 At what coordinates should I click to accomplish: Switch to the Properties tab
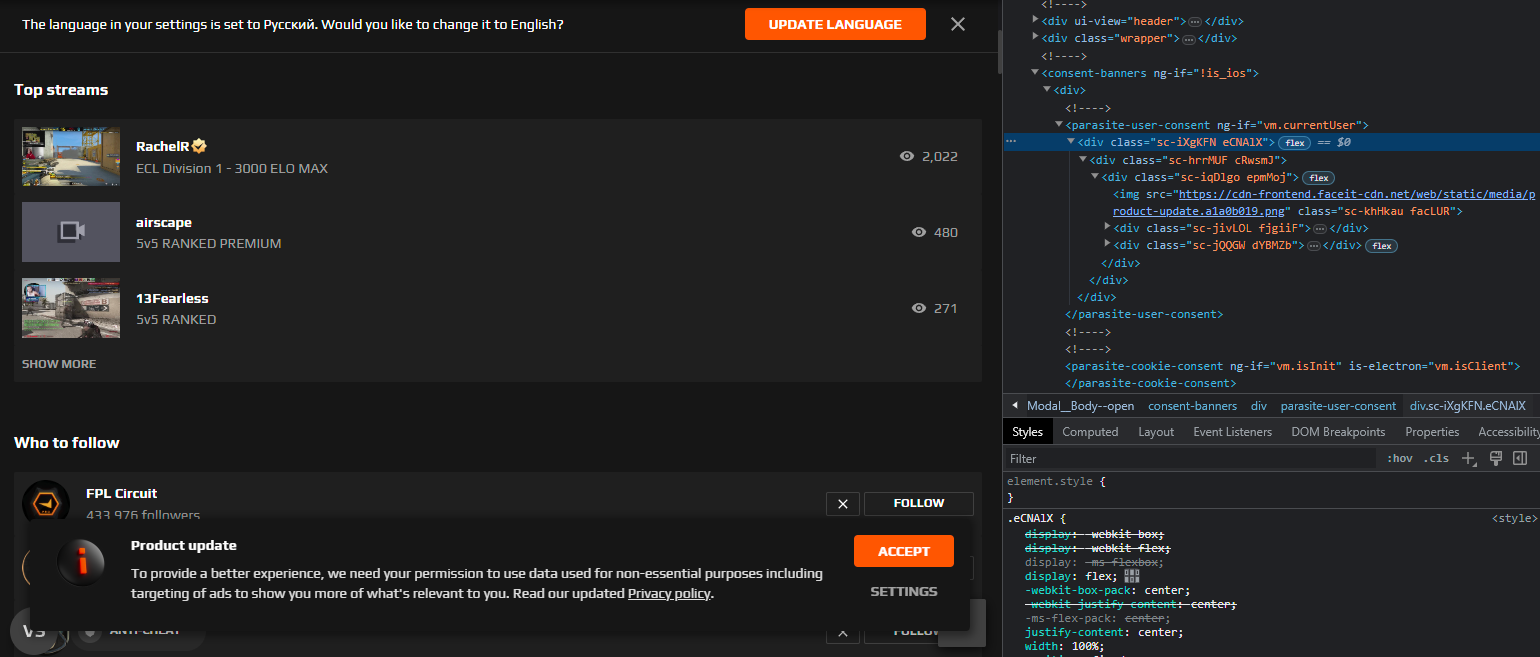[x=1432, y=432]
